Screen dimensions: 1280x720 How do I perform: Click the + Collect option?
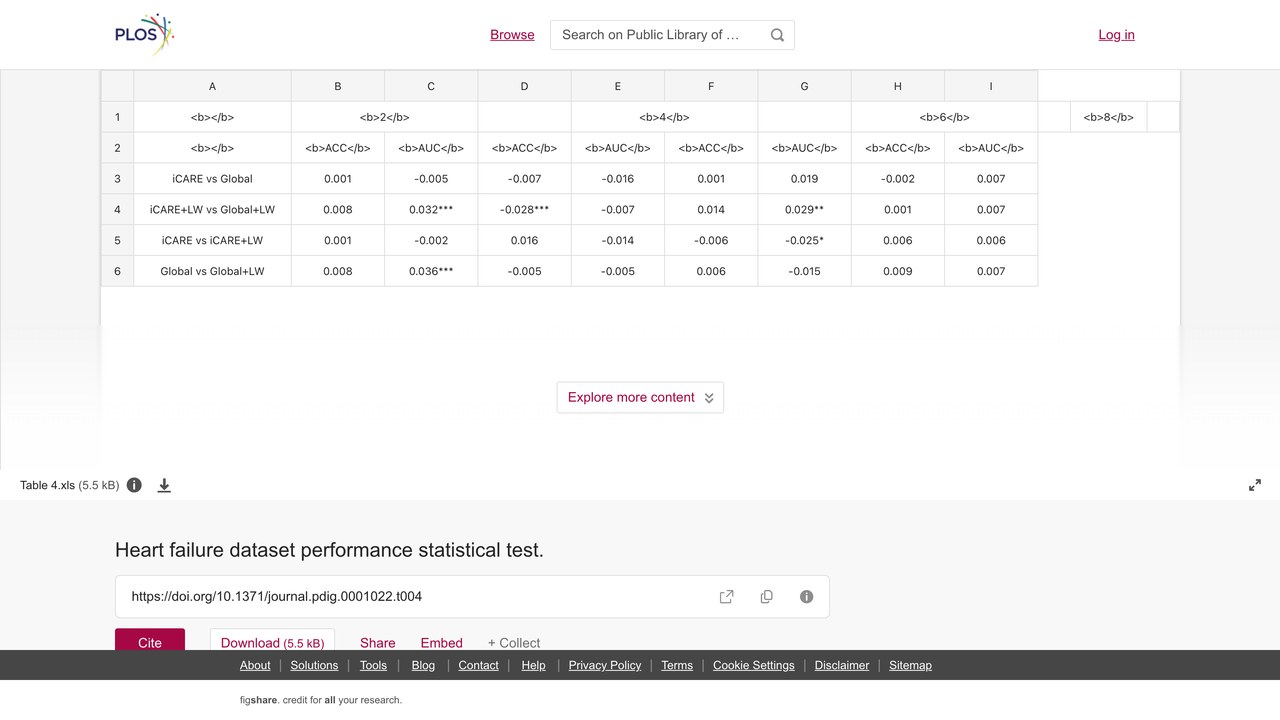514,643
